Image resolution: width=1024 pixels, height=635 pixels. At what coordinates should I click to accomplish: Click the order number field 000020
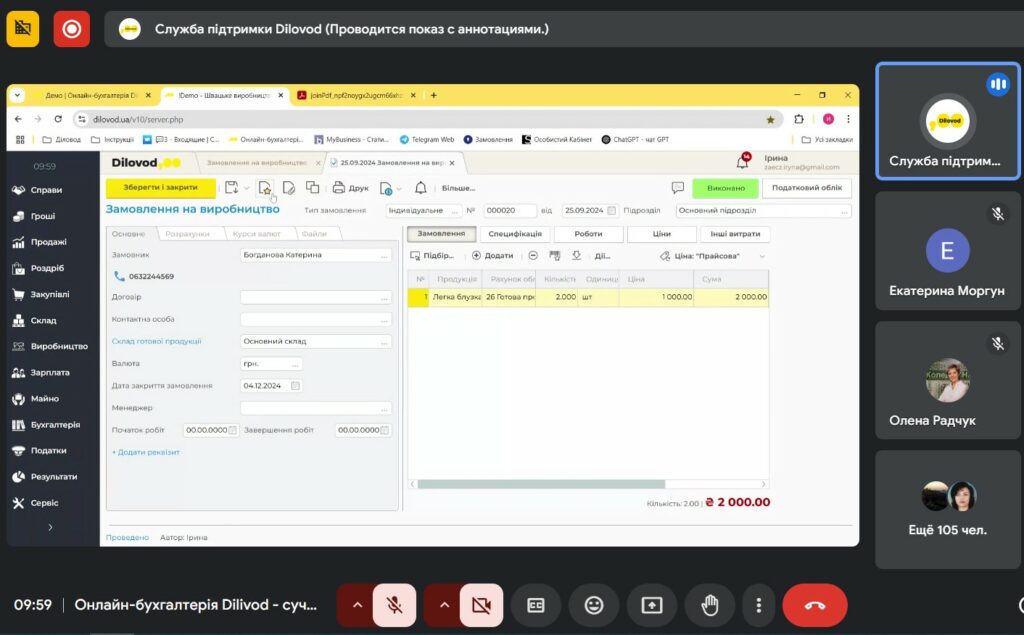[x=509, y=210]
